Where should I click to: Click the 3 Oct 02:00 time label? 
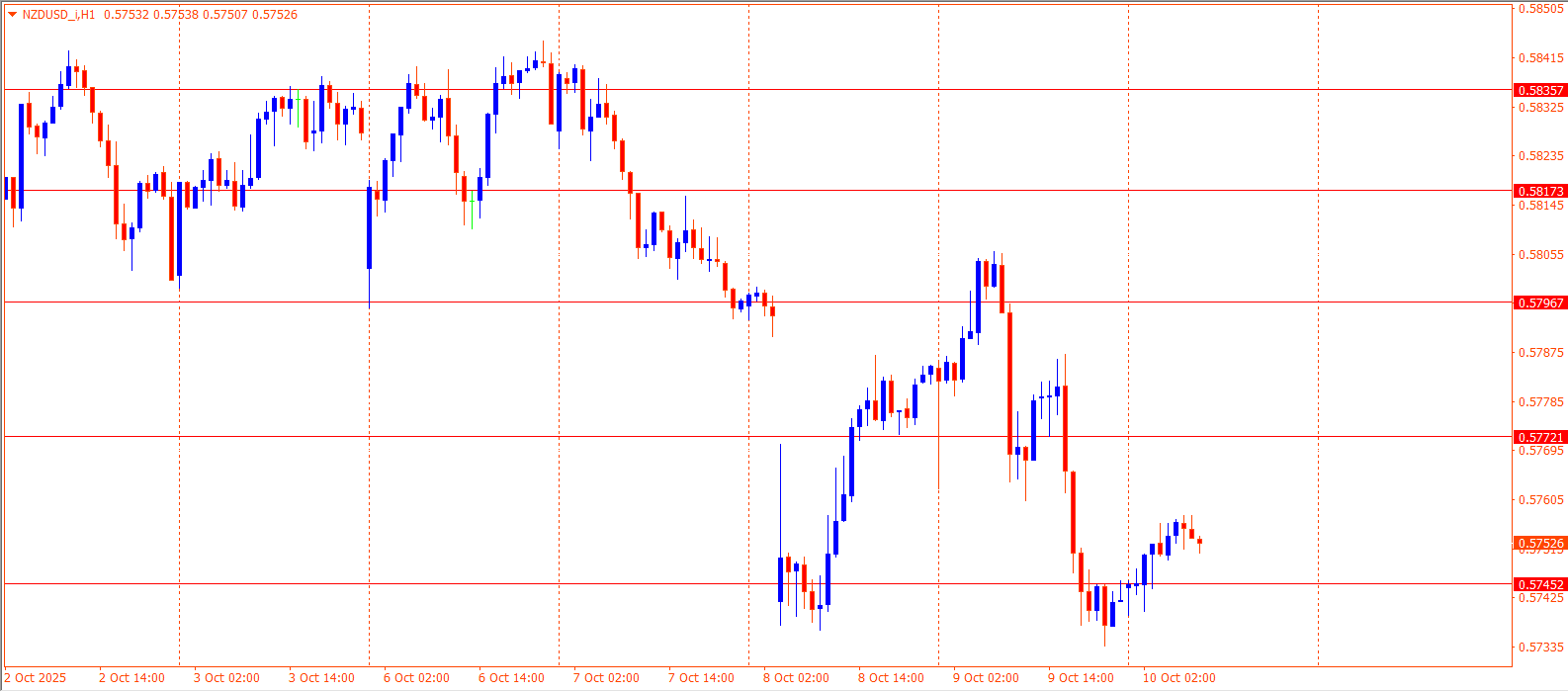tap(226, 678)
